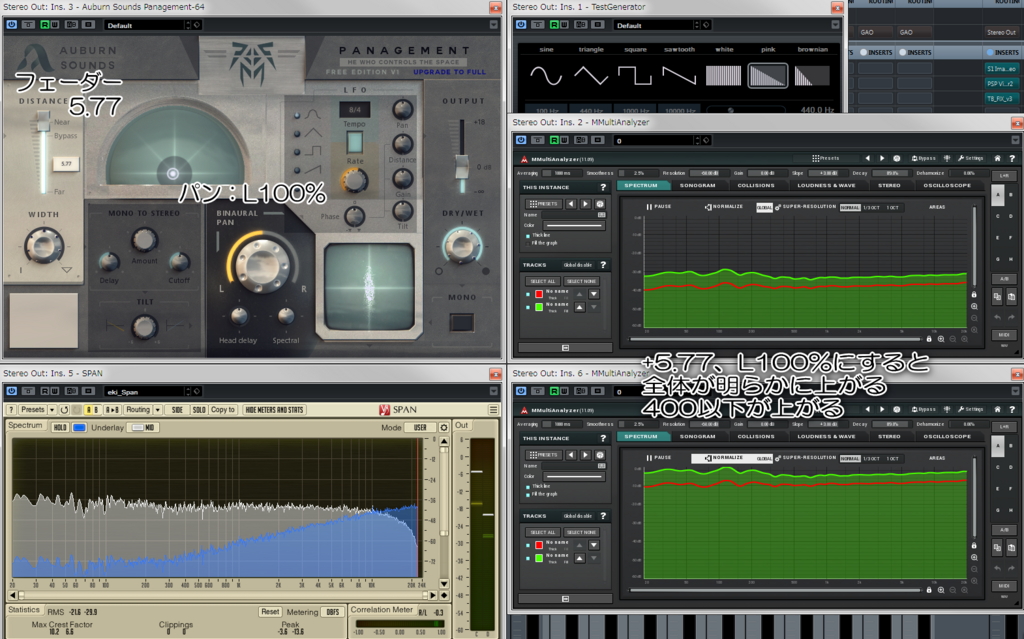The width and height of the screenshot is (1024, 639).
Task: Open the Metering DBFS selector in SPAN
Action: 333,612
